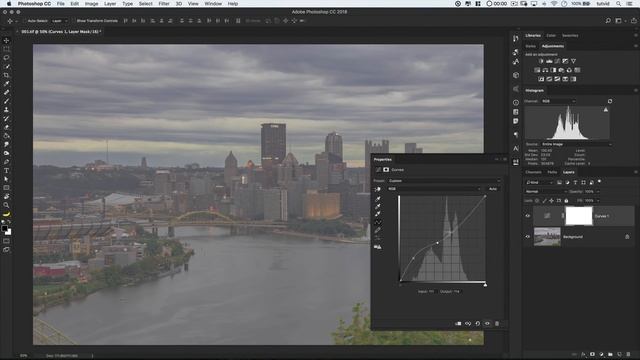Image resolution: width=640 pixels, height=360 pixels.
Task: Add a Levels adjustment
Action: tap(549, 61)
